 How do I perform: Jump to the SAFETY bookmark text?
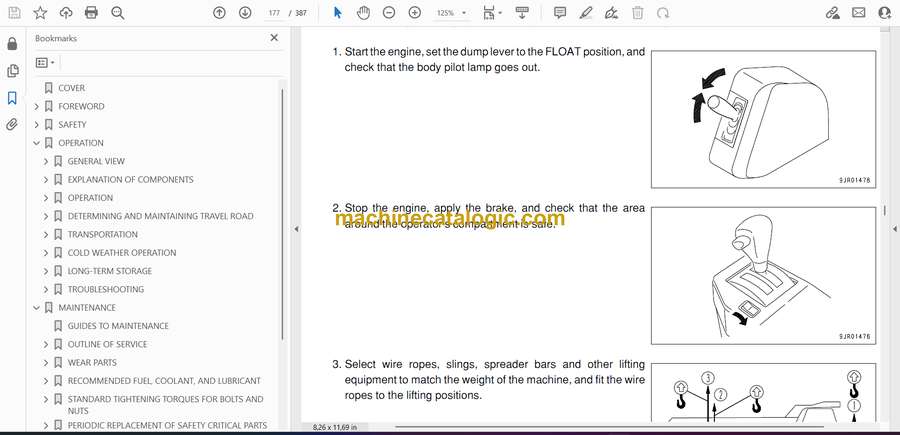(x=72, y=125)
